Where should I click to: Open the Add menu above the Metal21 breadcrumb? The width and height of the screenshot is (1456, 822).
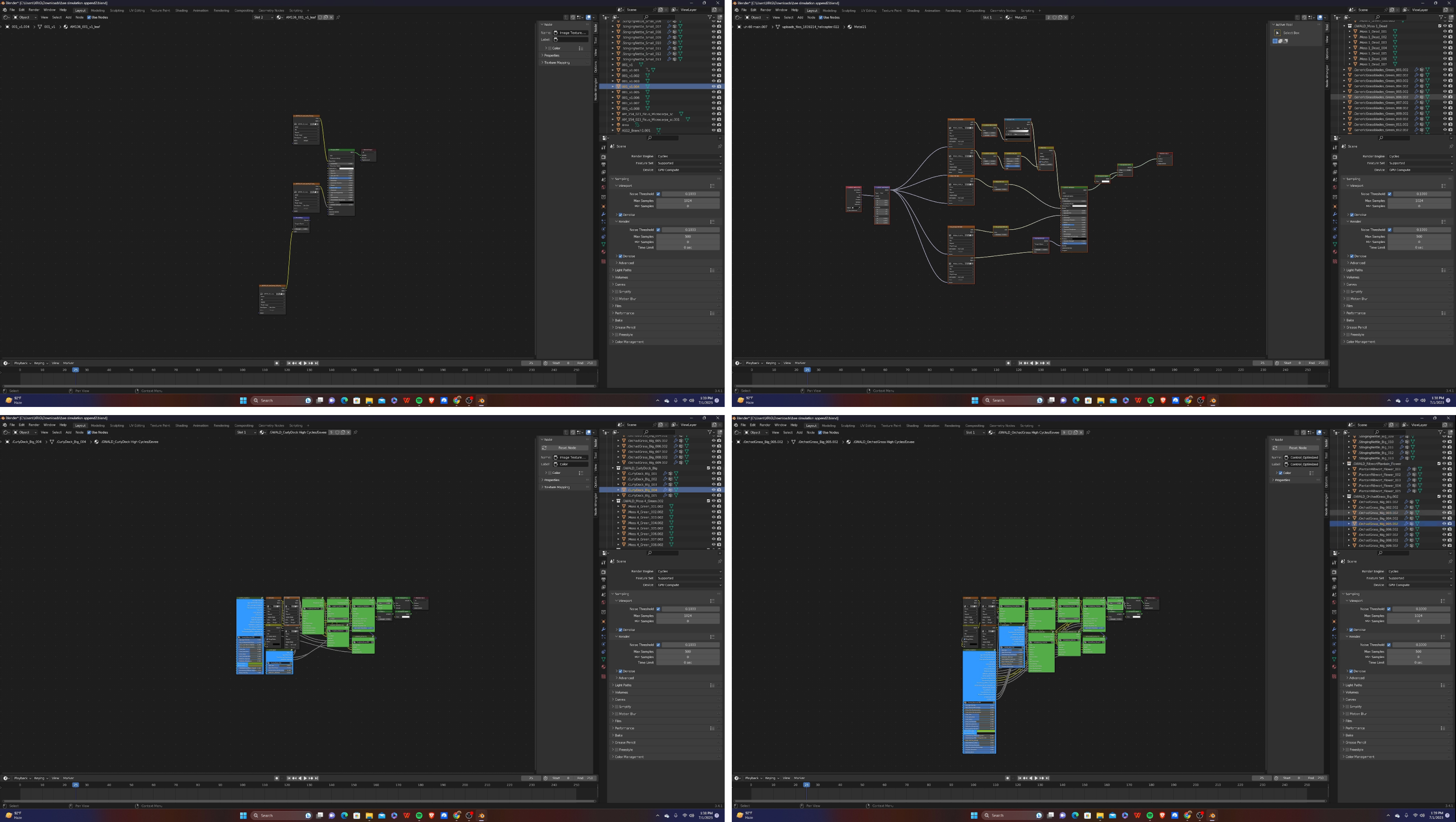point(800,18)
